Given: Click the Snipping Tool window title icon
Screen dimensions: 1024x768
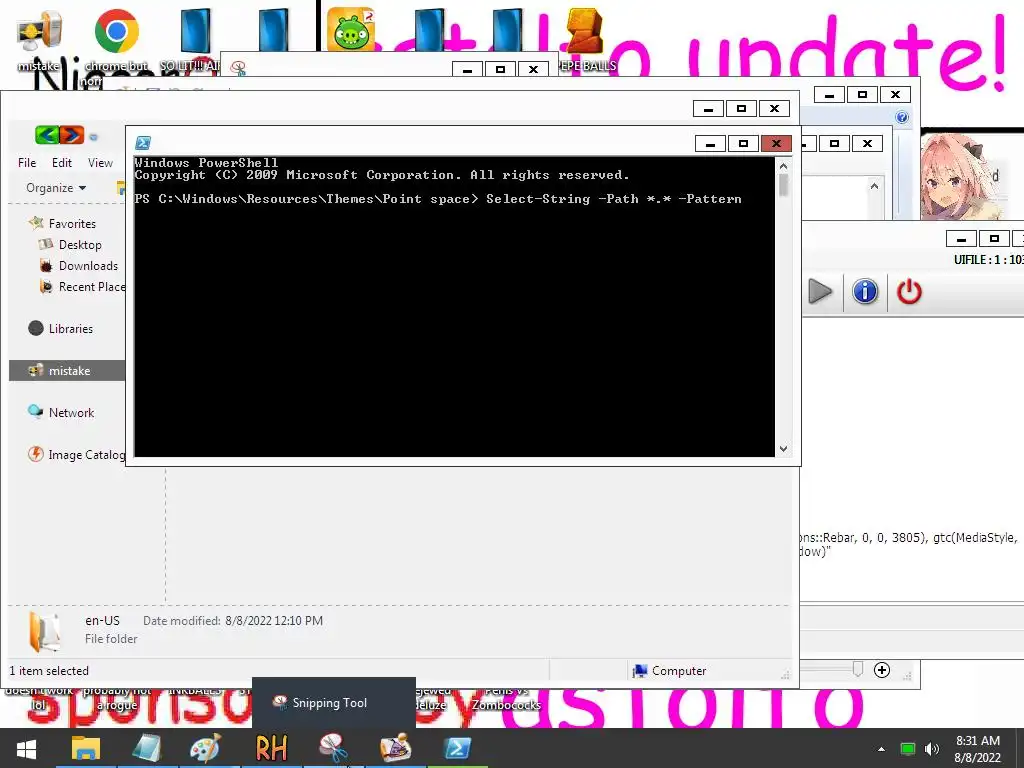Looking at the screenshot, I should point(238,67).
